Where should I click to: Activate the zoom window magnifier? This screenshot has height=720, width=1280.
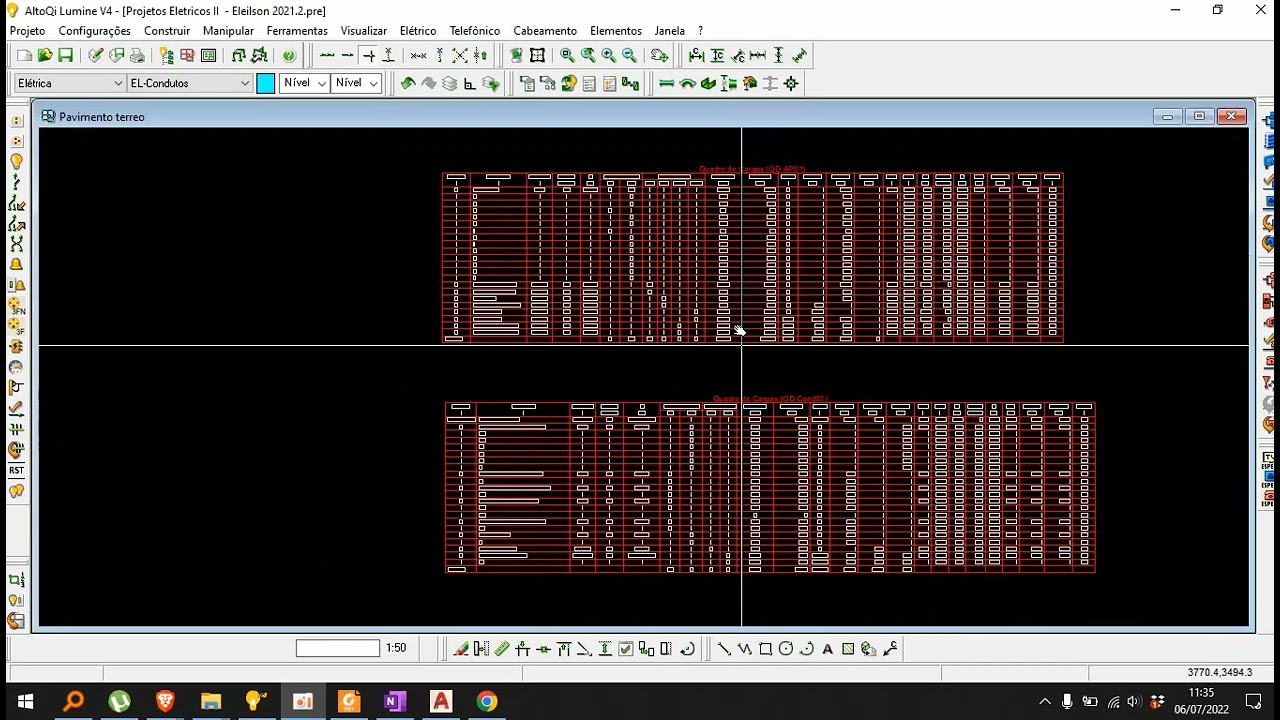point(567,55)
